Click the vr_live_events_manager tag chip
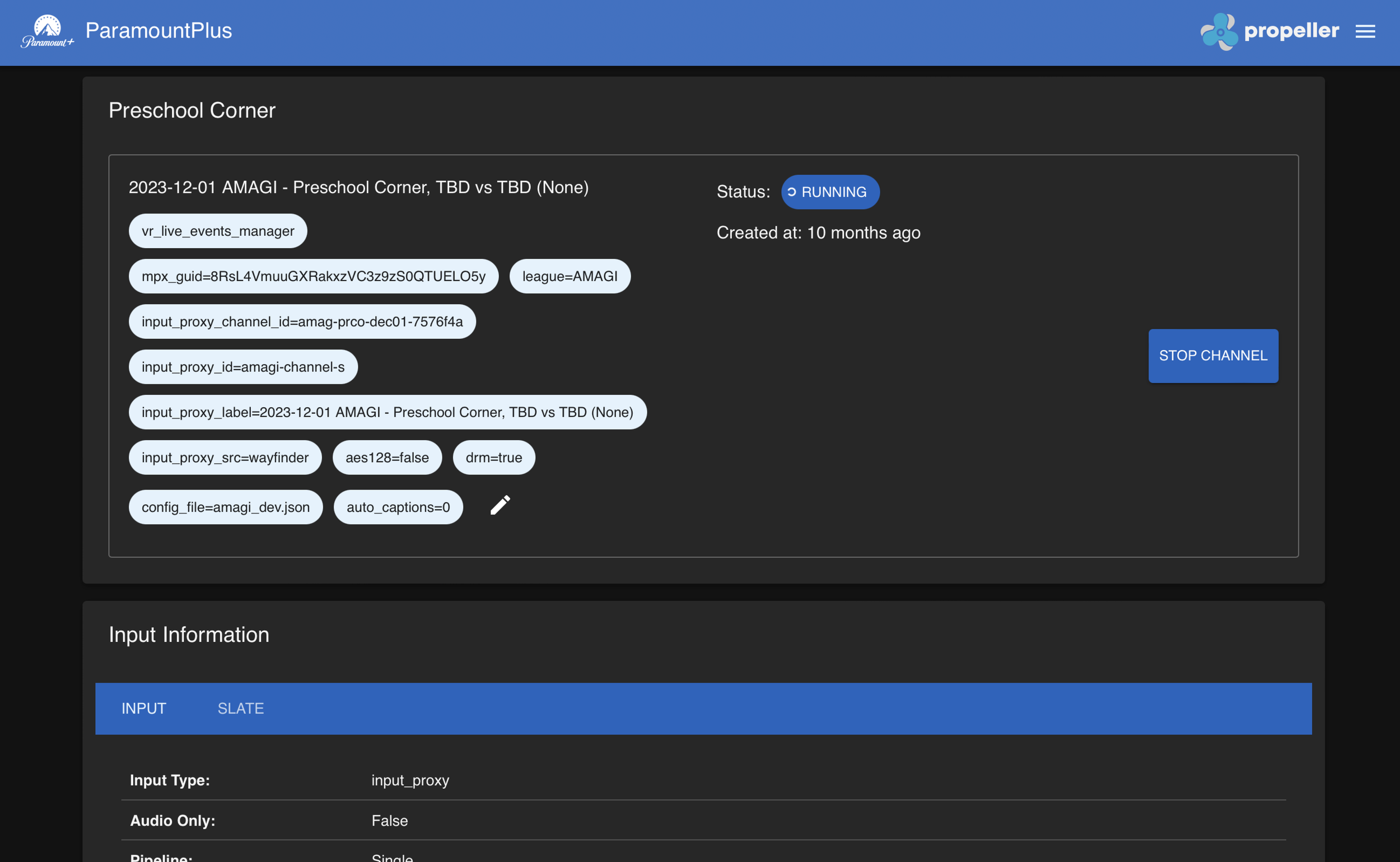 pyautogui.click(x=218, y=231)
